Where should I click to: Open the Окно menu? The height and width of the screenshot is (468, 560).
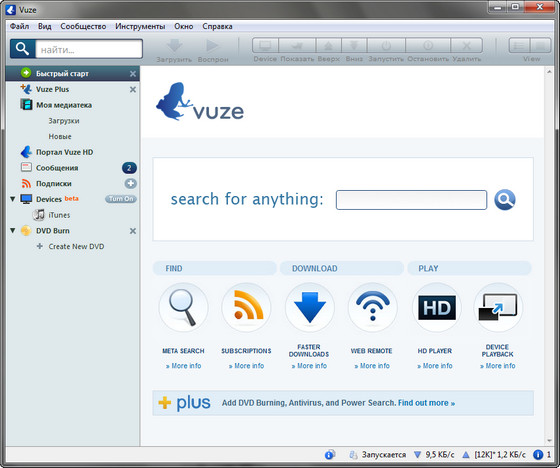[x=184, y=26]
